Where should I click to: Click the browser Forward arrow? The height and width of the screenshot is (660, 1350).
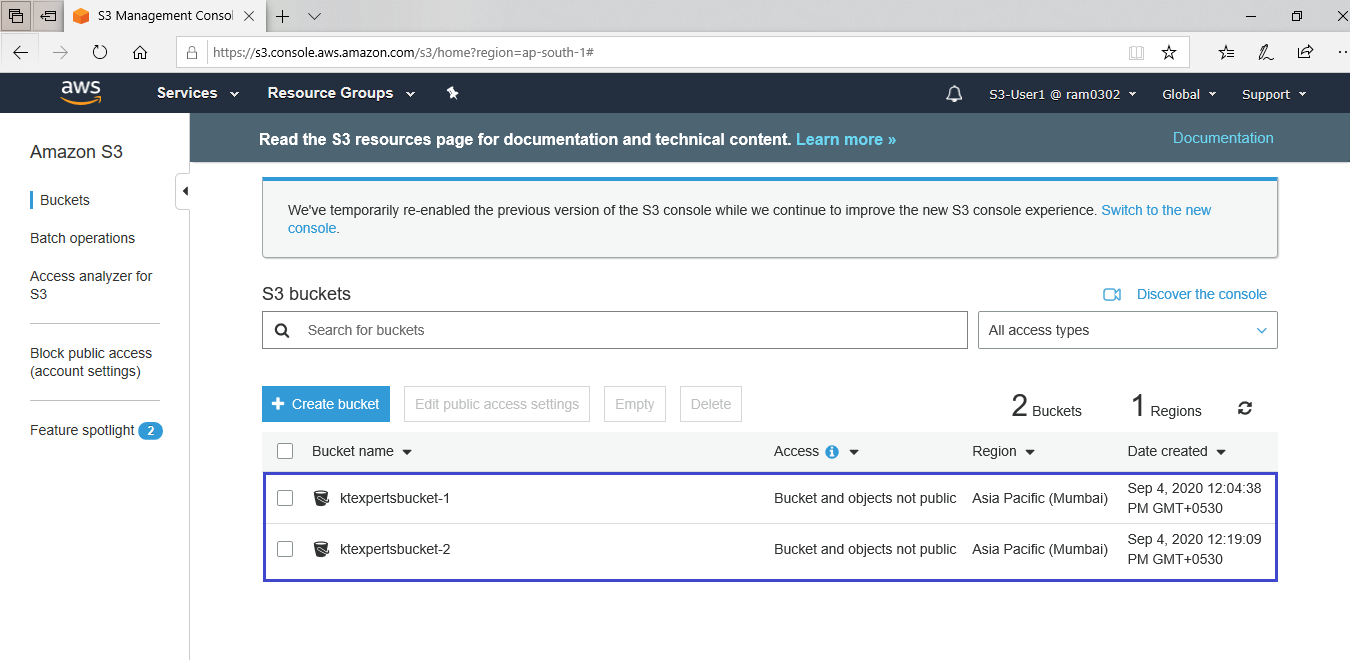pos(60,52)
